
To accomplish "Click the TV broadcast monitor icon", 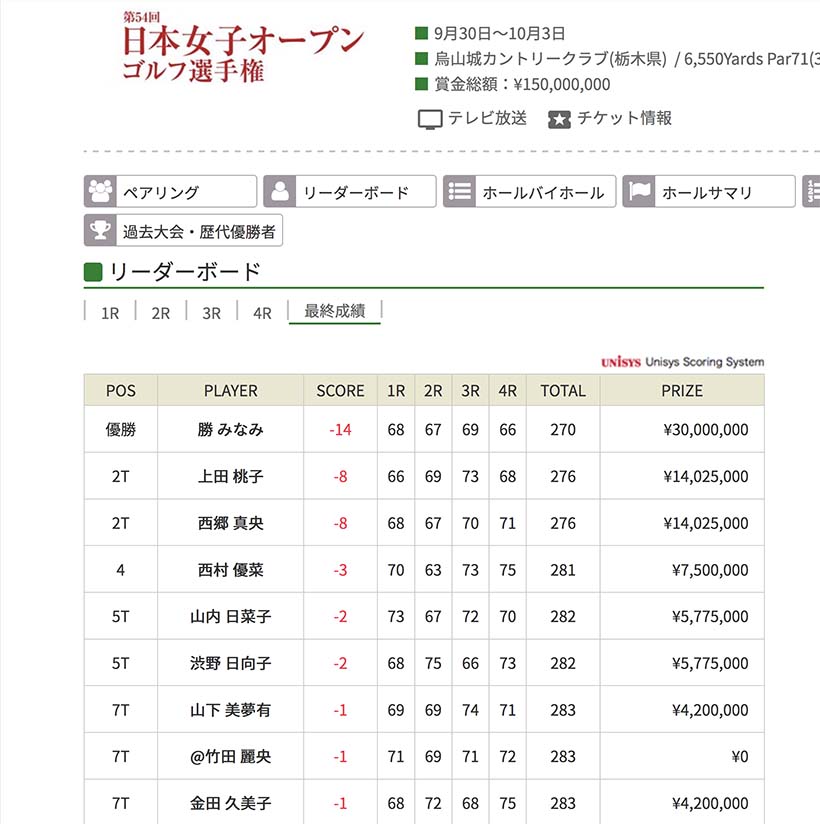I will click(430, 119).
